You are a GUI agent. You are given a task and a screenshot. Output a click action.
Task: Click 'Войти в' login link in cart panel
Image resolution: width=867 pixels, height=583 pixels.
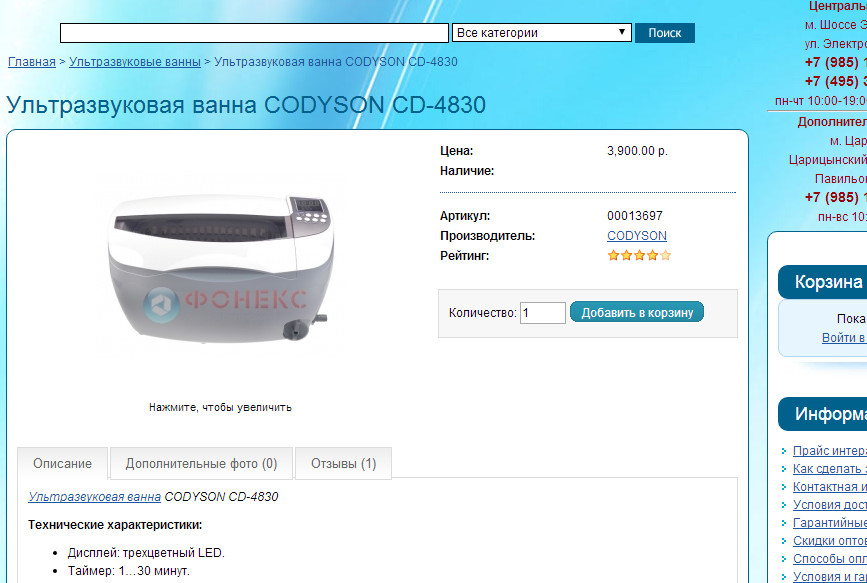click(844, 337)
